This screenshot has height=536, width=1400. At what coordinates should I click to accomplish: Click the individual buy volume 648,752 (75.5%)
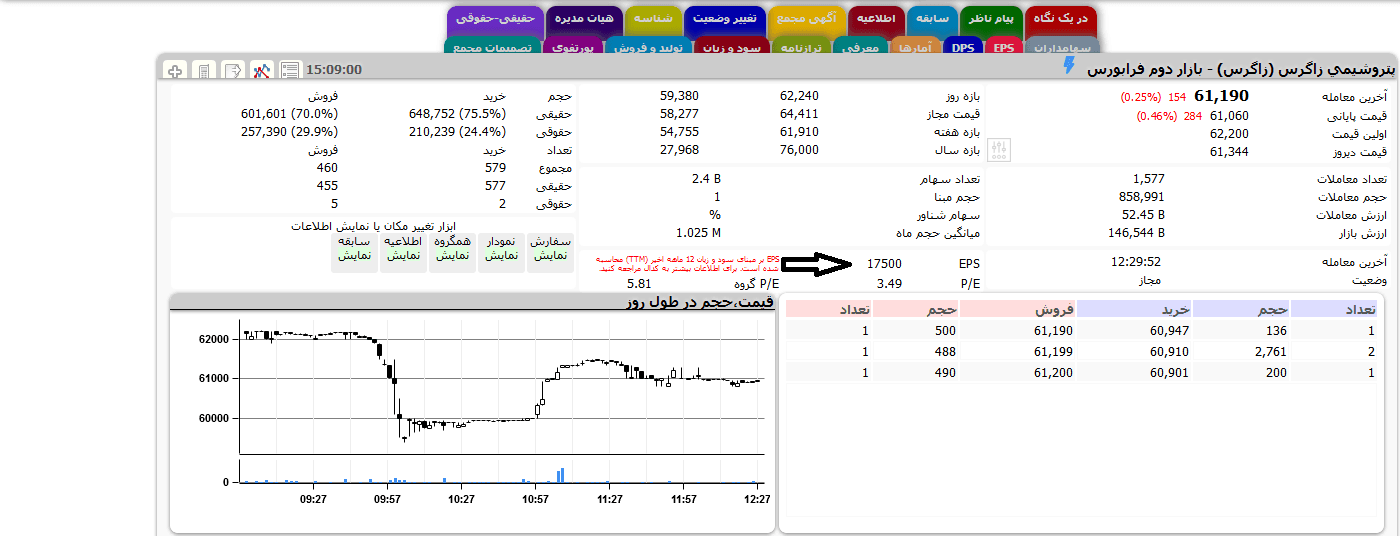tap(457, 114)
